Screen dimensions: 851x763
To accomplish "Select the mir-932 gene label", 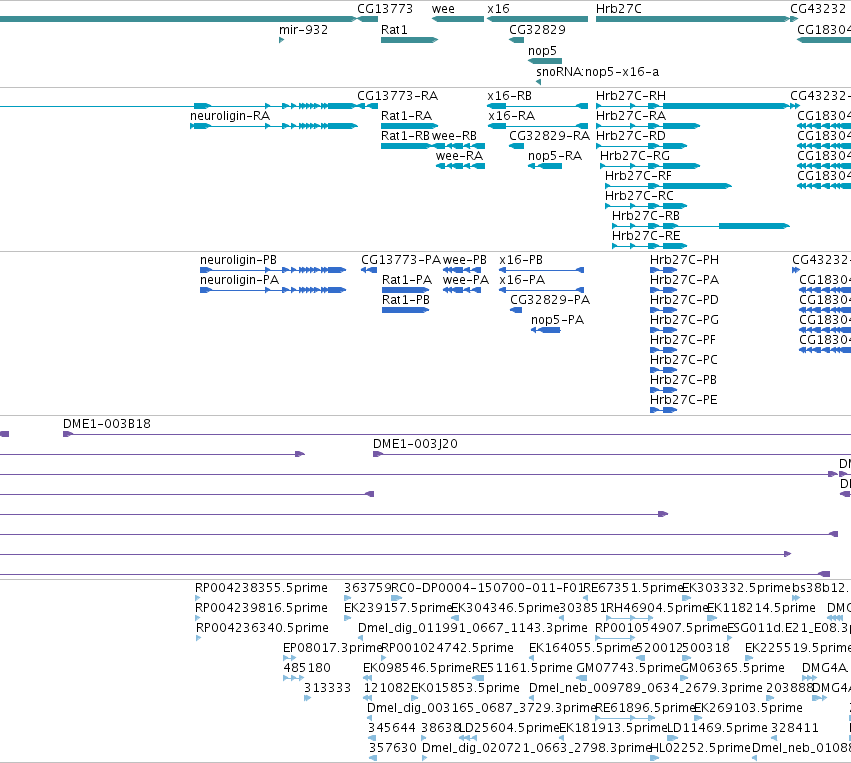I will tap(303, 30).
